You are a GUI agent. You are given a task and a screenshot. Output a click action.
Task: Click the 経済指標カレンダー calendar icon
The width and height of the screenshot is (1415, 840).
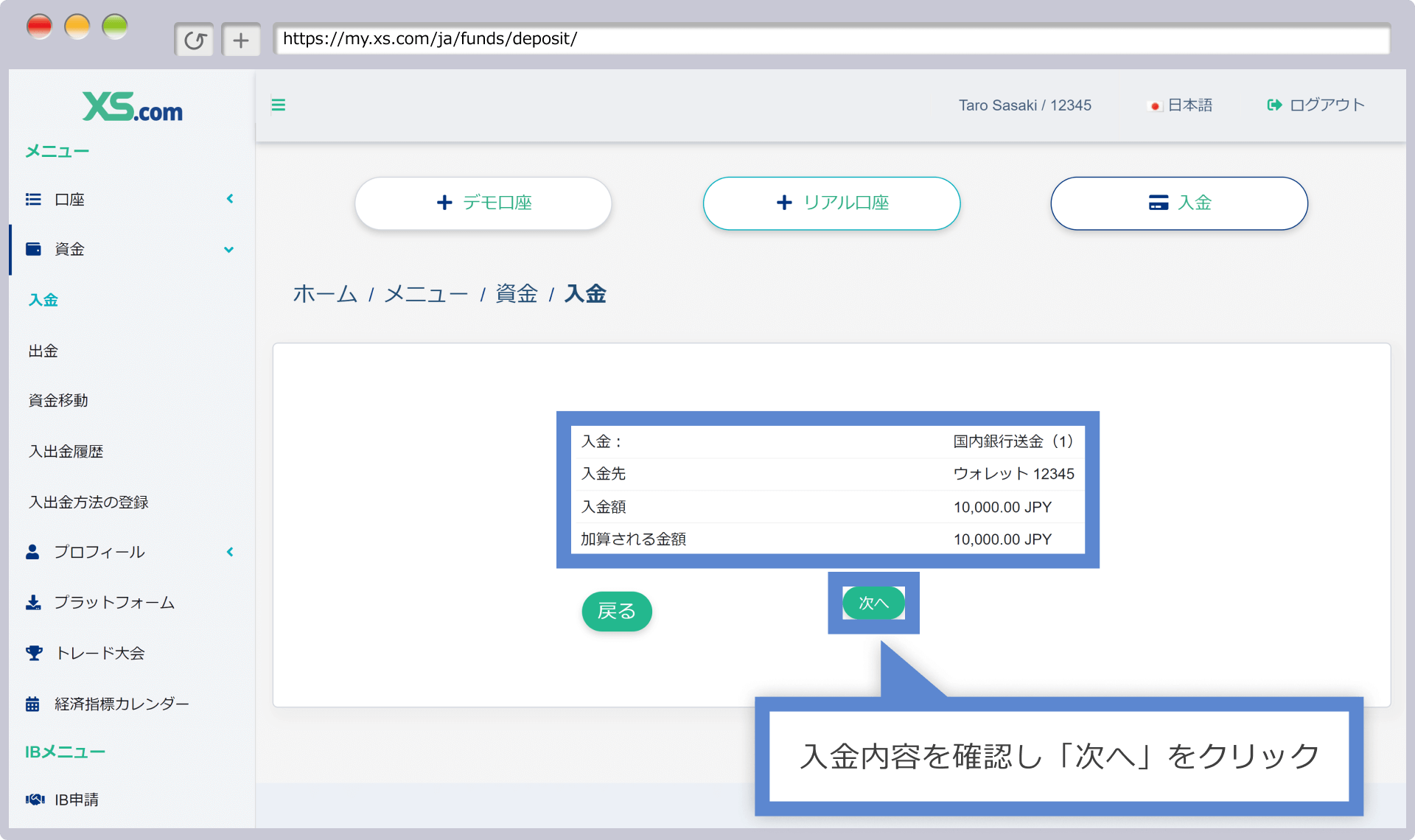pyautogui.click(x=32, y=704)
